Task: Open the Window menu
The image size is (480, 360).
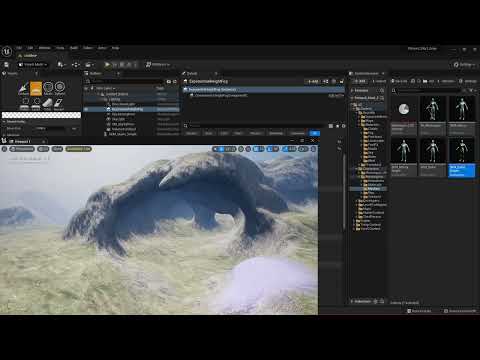Action: 44,48
